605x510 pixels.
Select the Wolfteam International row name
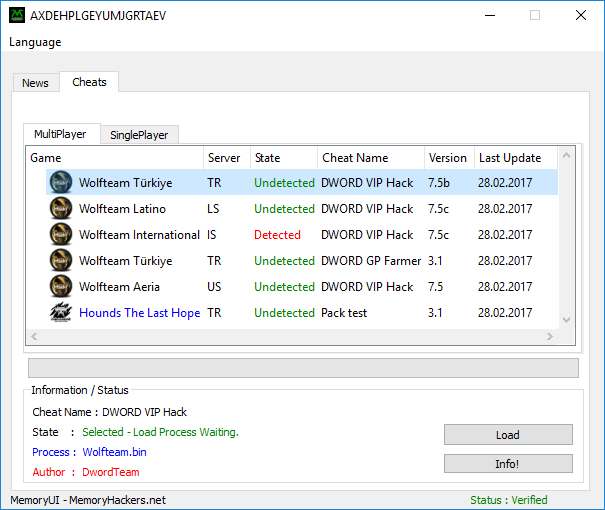[139, 235]
